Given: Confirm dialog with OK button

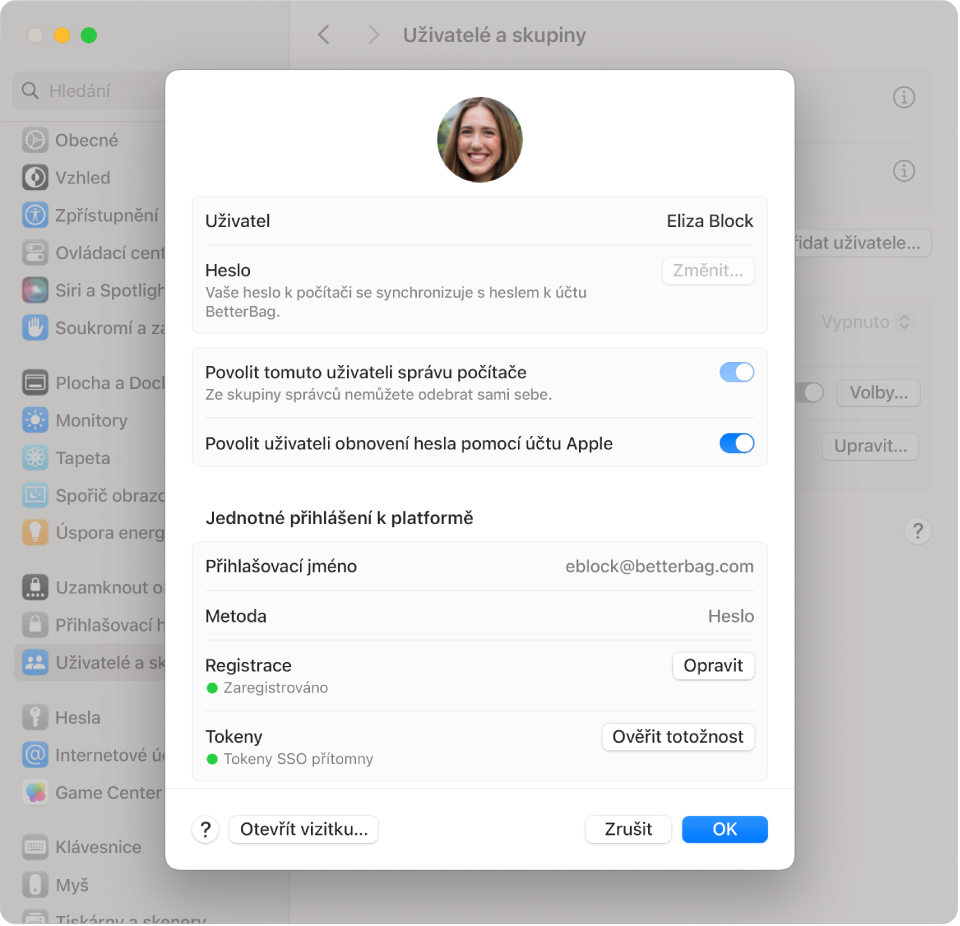Looking at the screenshot, I should [x=724, y=829].
